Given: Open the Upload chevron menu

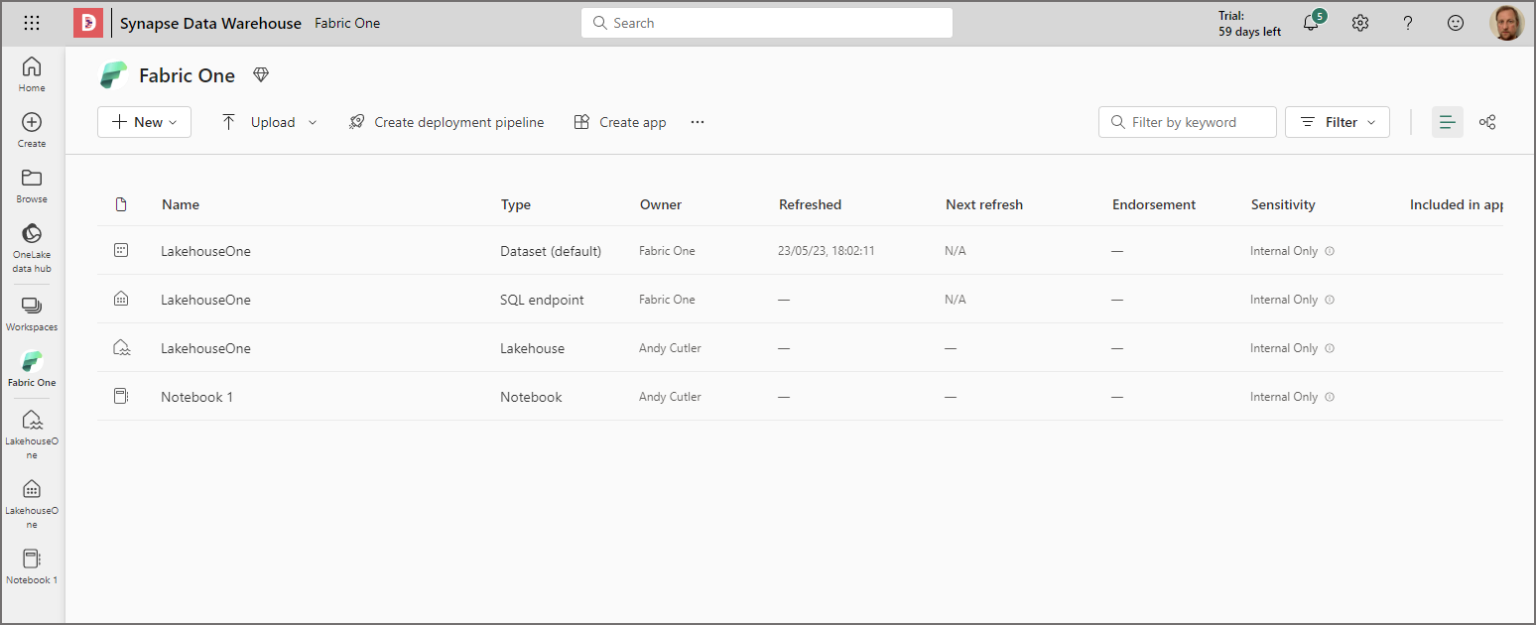Looking at the screenshot, I should pos(312,121).
